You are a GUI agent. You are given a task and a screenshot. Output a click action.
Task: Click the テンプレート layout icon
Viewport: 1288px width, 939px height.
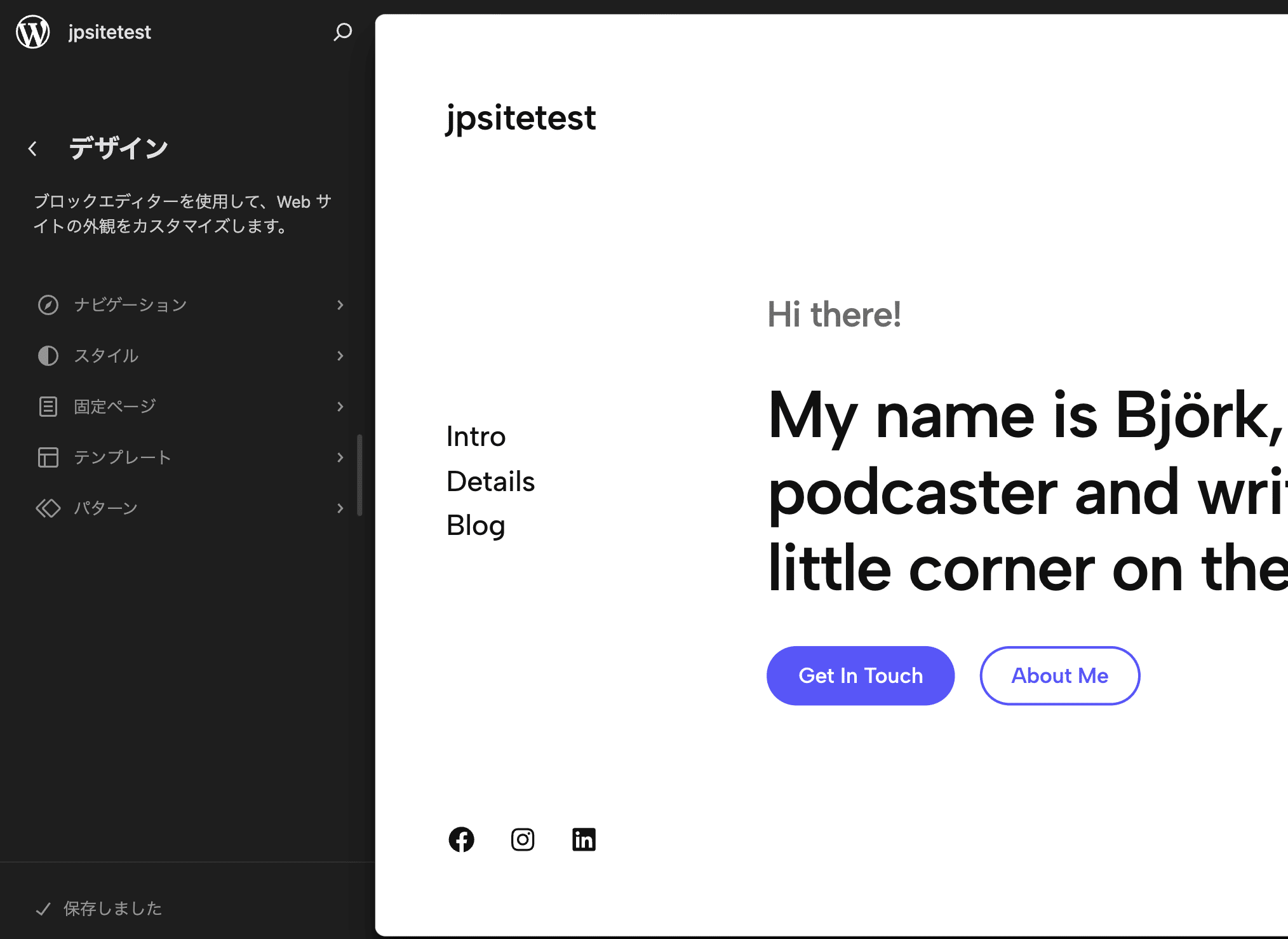click(48, 457)
